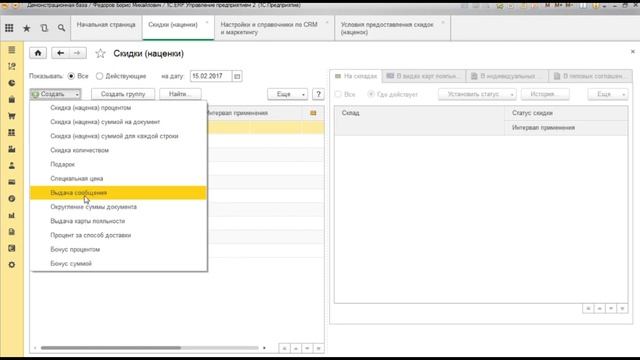Add Скидки (наценки) to favorites star
Image resolution: width=640 pixels, height=360 pixels.
pyautogui.click(x=100, y=53)
